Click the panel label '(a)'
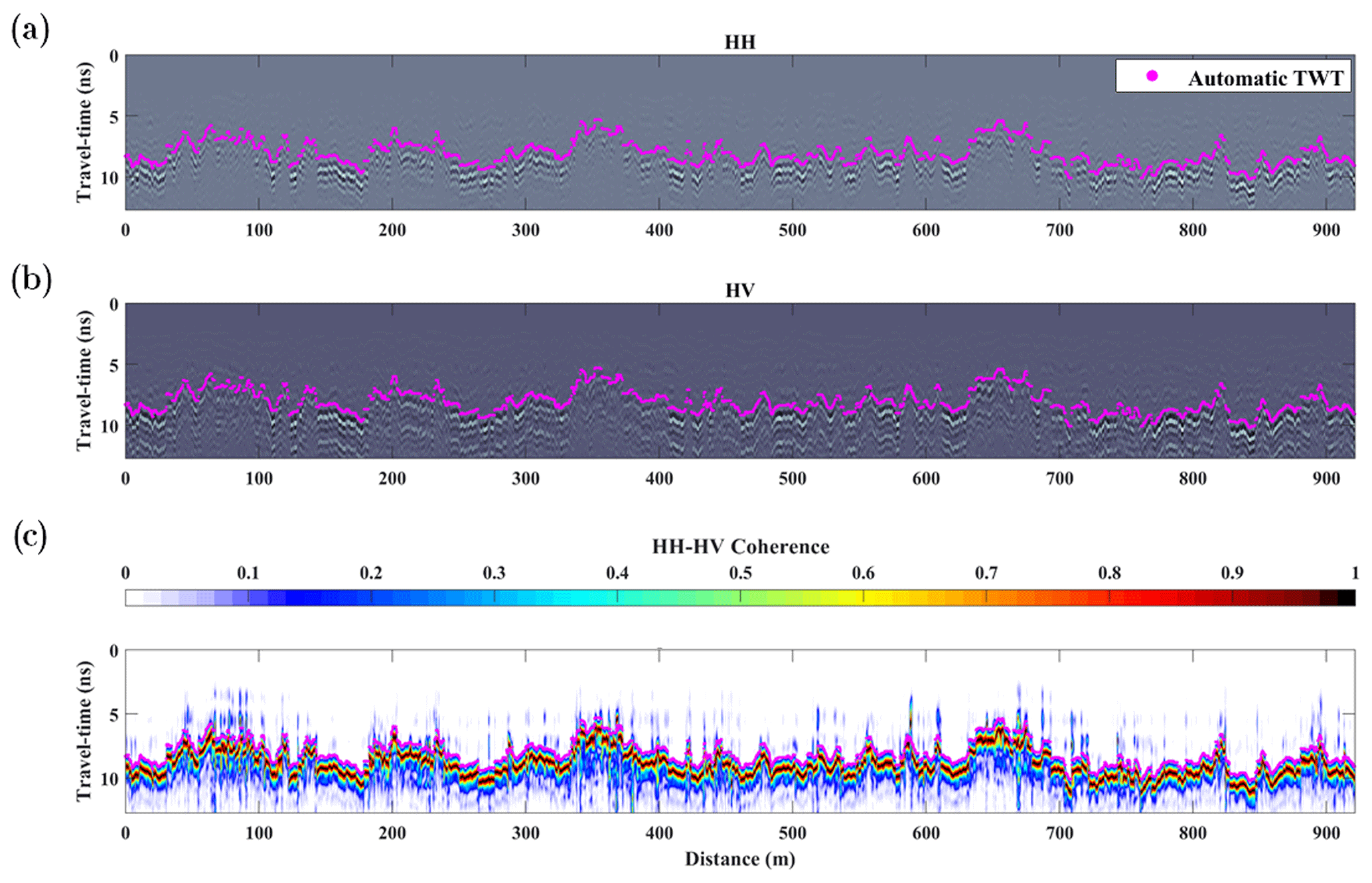 [x=31, y=31]
